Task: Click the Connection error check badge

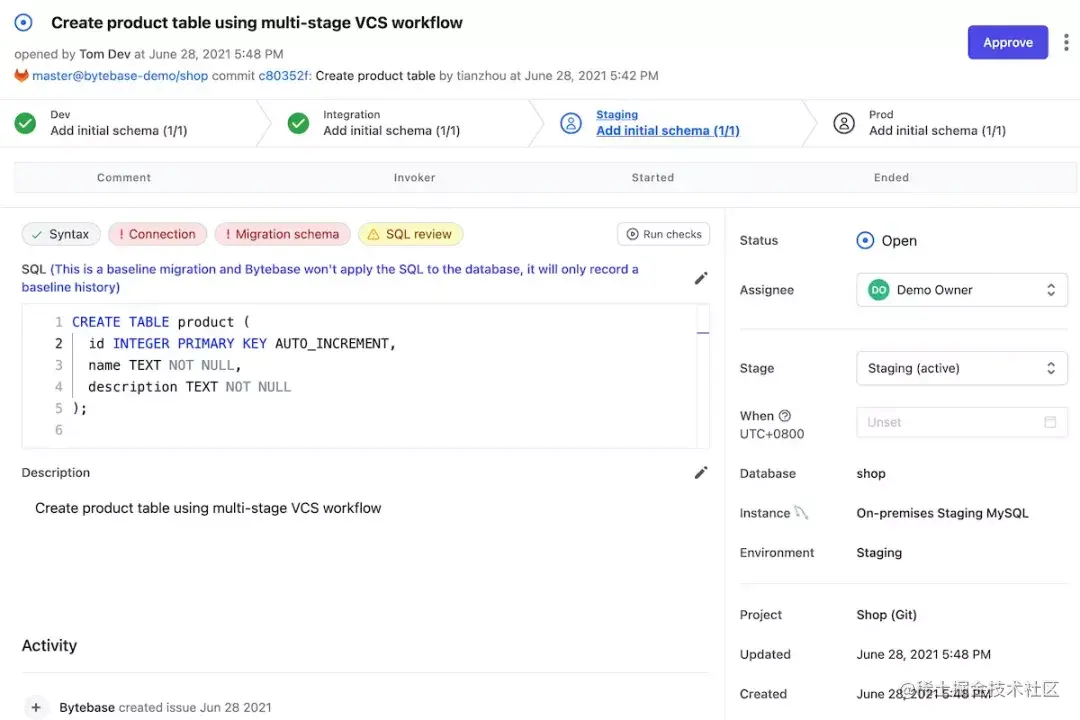Action: 157,234
